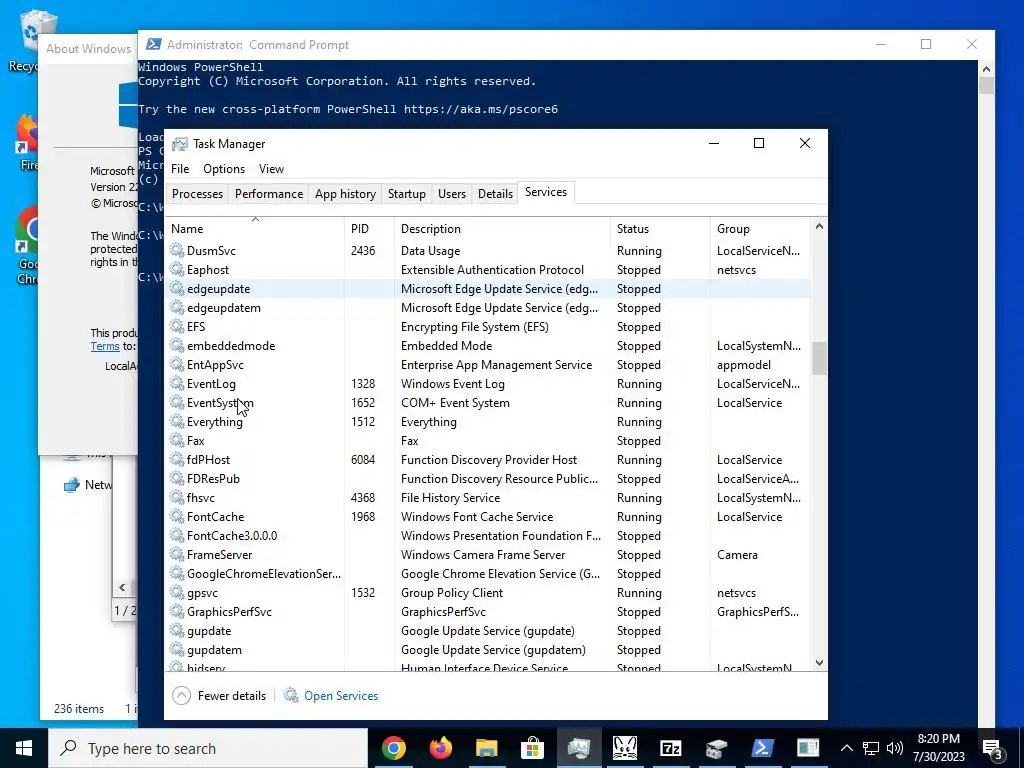Open the notification center icon
1024x768 pixels.
click(x=993, y=748)
